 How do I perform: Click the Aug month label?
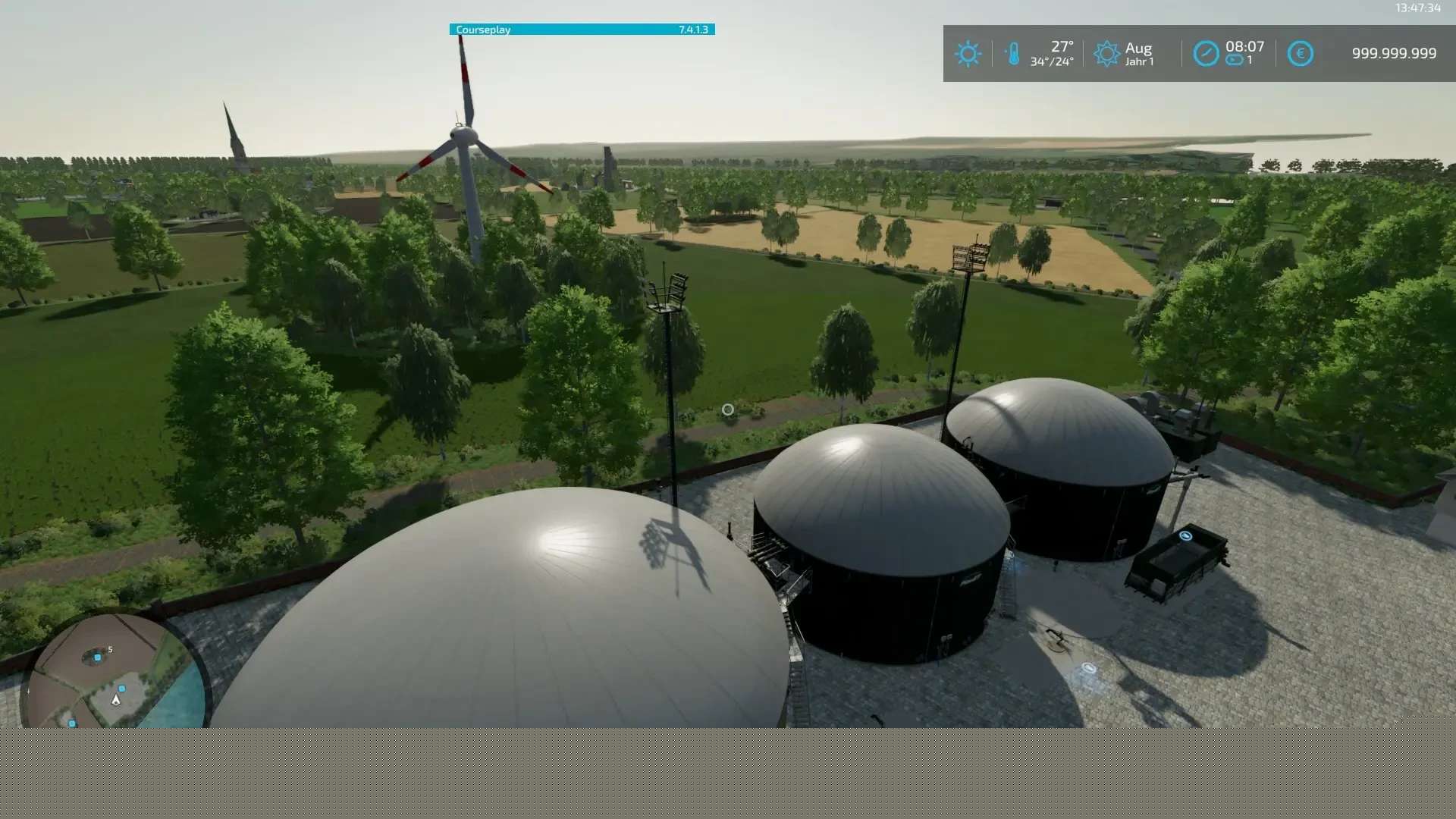[1138, 49]
